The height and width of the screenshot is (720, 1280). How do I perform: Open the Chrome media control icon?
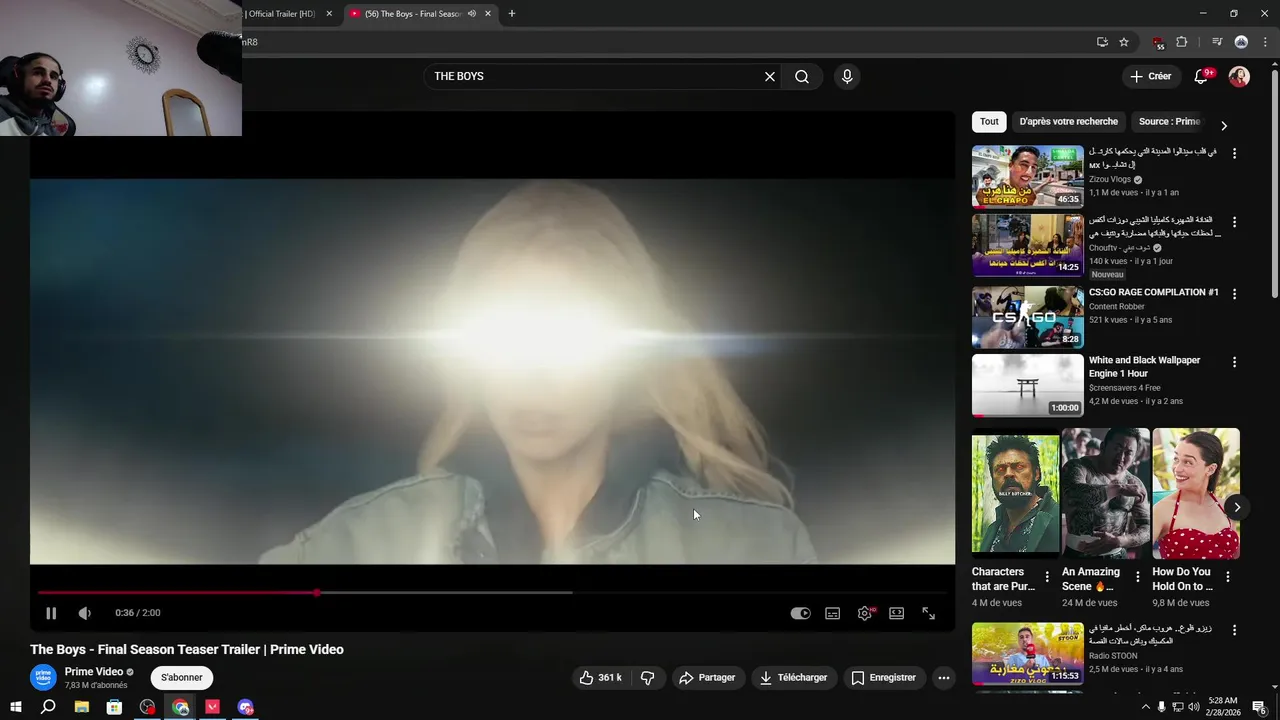(x=1217, y=42)
